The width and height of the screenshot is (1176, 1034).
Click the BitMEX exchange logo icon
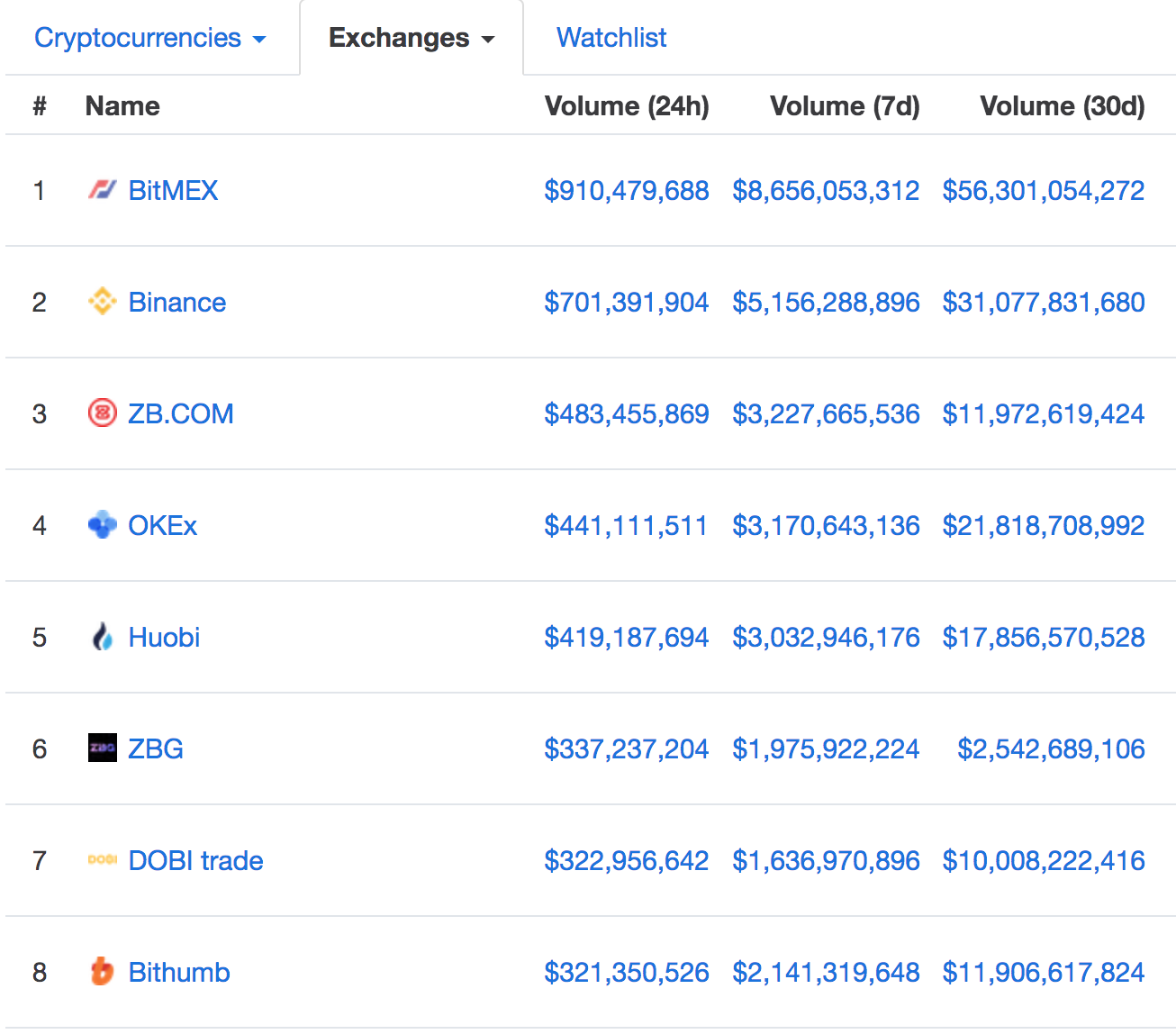(x=103, y=190)
